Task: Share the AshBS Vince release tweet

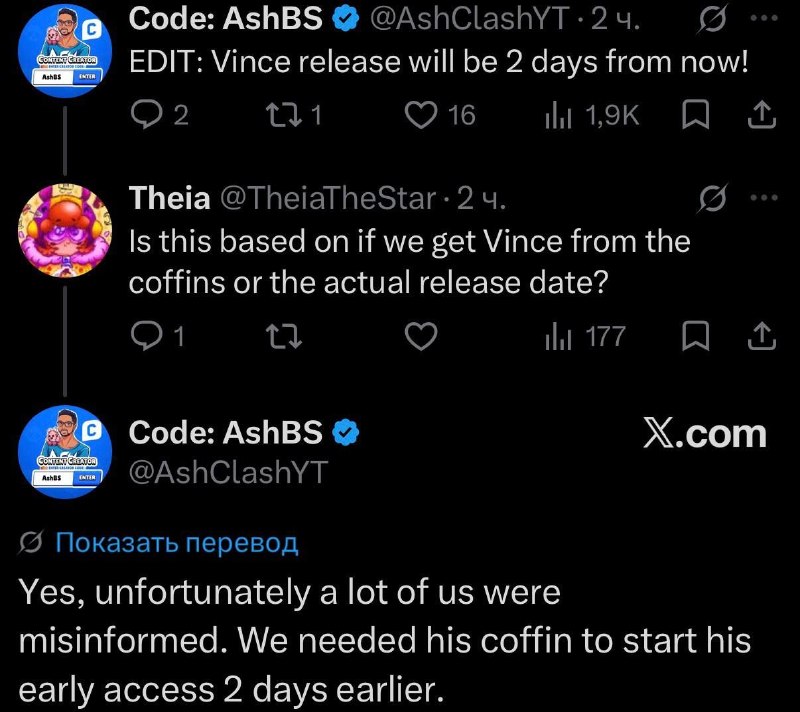Action: (x=762, y=114)
